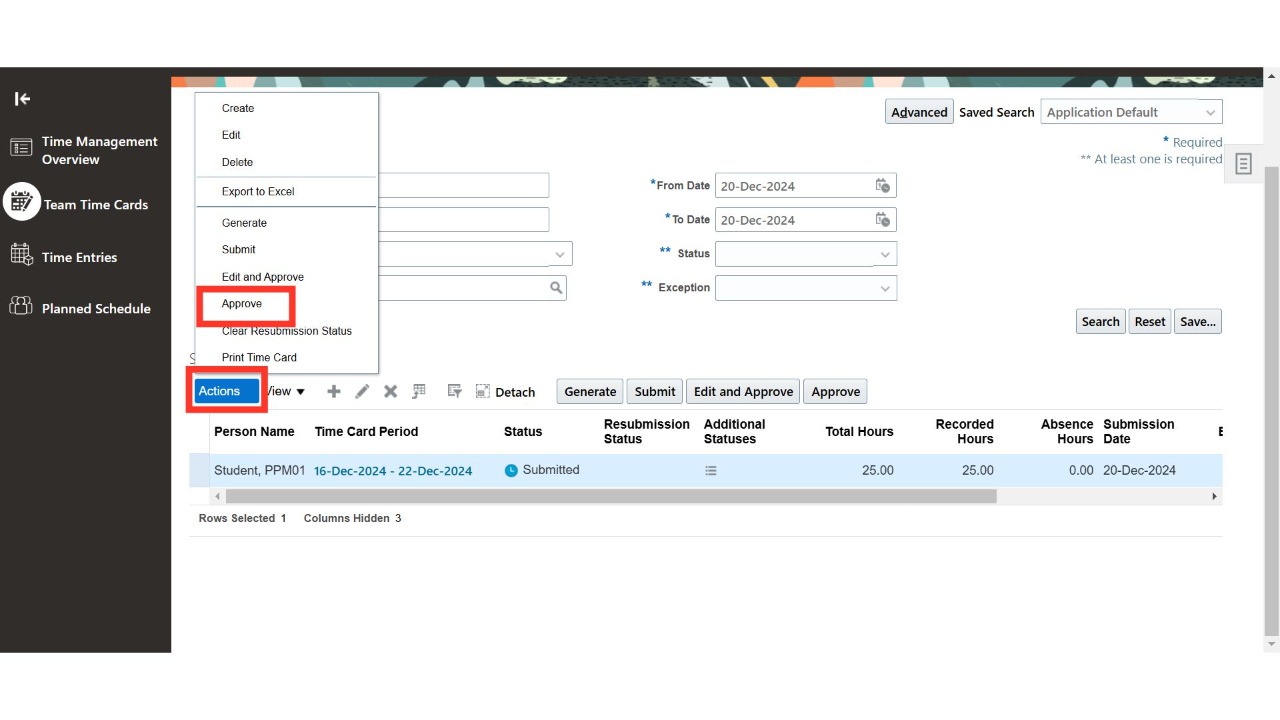This screenshot has height=720, width=1280.
Task: Open Time Management Overview icon
Action: [21, 148]
